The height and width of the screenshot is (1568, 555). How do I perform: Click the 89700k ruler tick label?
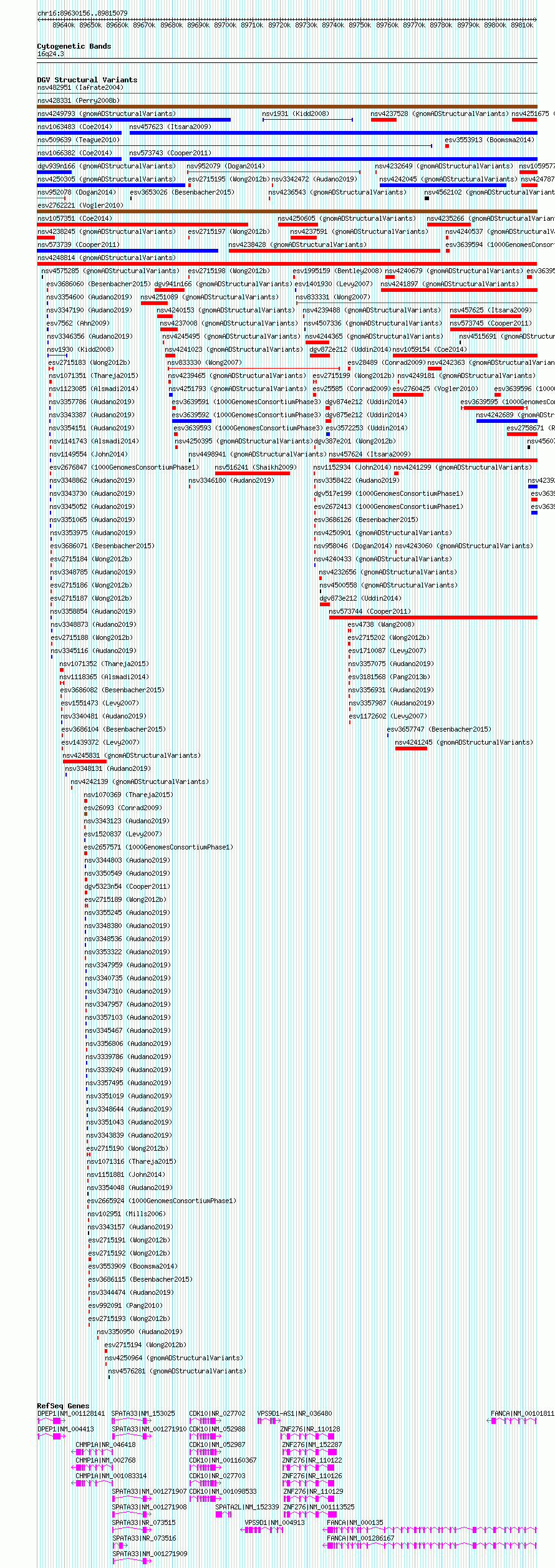pos(226,25)
